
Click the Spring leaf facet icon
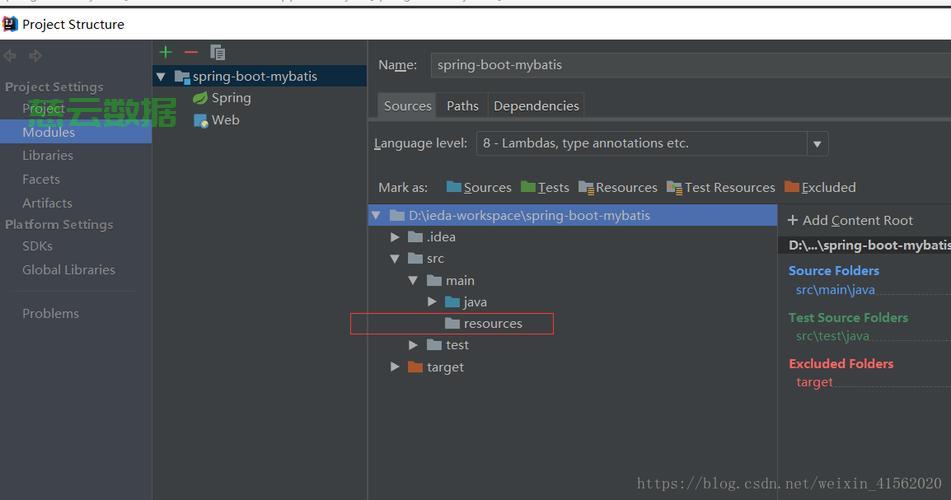pos(200,98)
